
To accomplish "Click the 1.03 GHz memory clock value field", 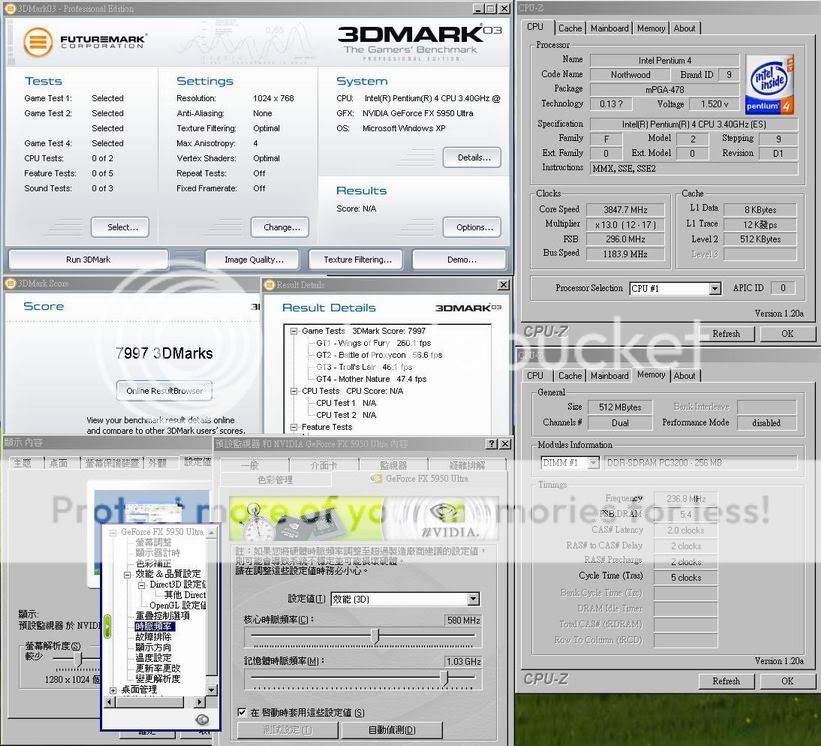I will coord(463,662).
